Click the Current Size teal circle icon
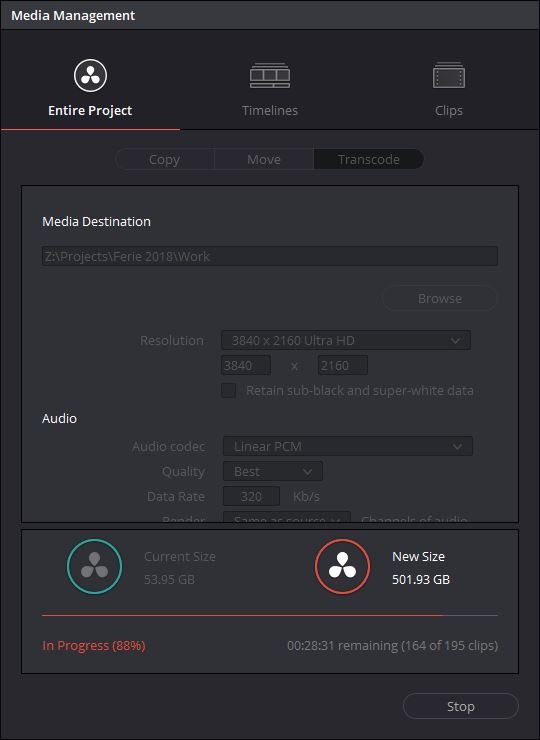The height and width of the screenshot is (740, 540). 94,566
